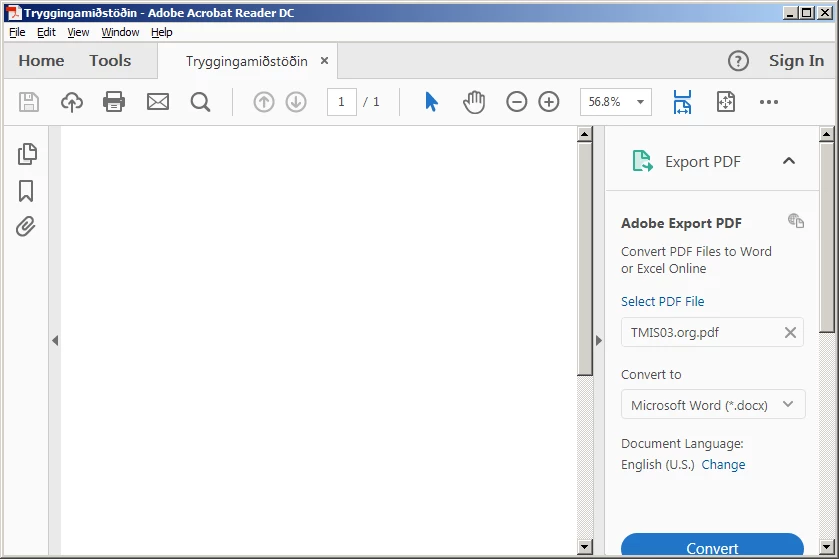The image size is (839, 559).
Task: Collapse the right tools pane arrow
Action: coord(599,340)
